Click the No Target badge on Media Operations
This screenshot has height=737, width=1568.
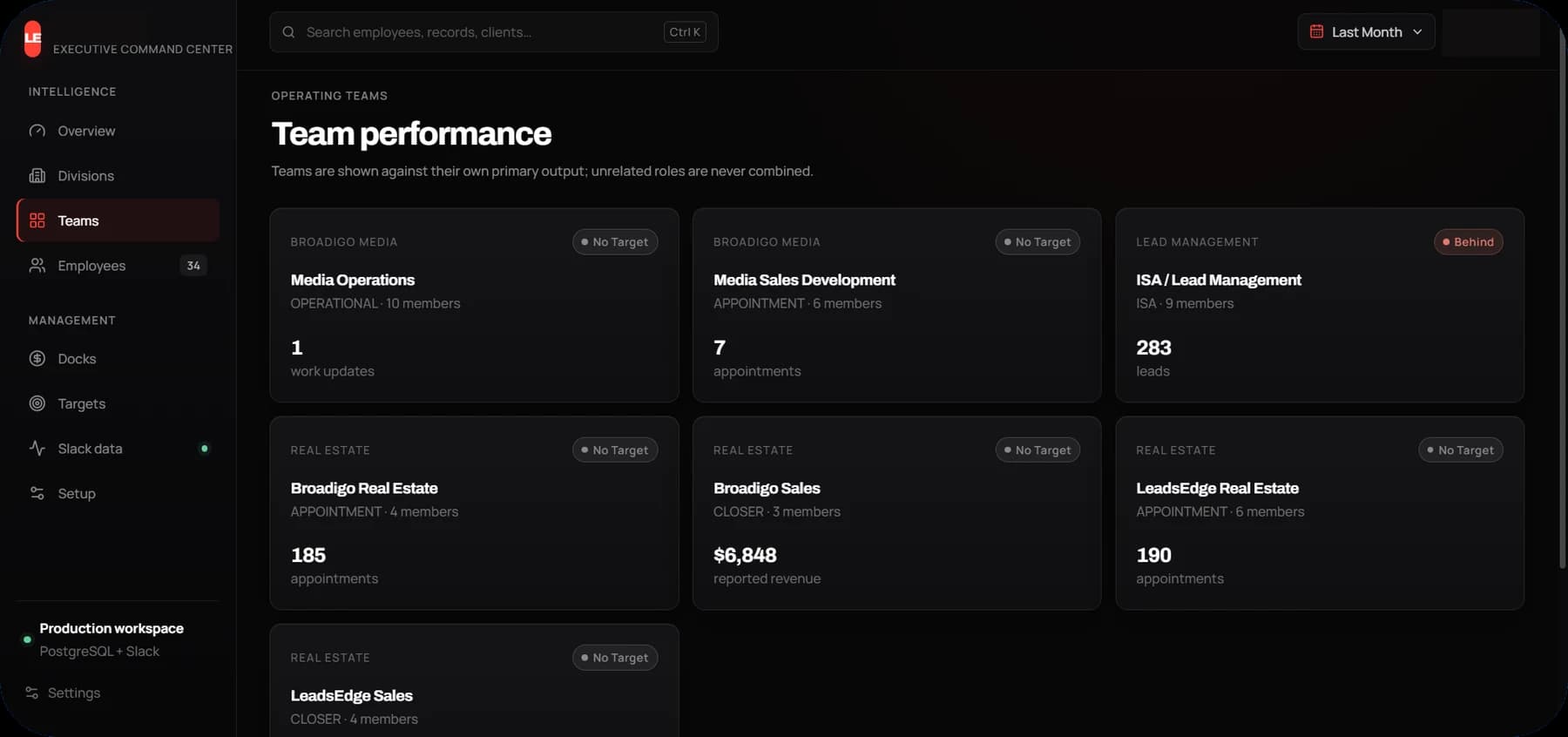[615, 242]
